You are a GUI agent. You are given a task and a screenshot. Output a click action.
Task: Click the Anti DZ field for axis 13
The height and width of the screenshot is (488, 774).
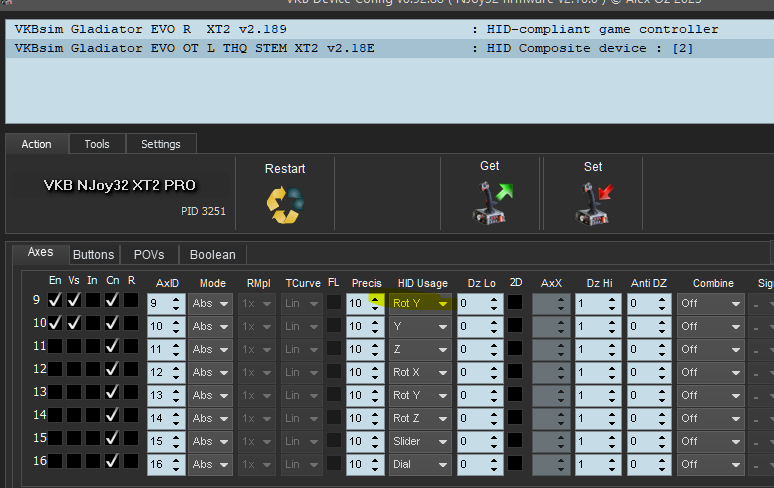pyautogui.click(x=649, y=396)
